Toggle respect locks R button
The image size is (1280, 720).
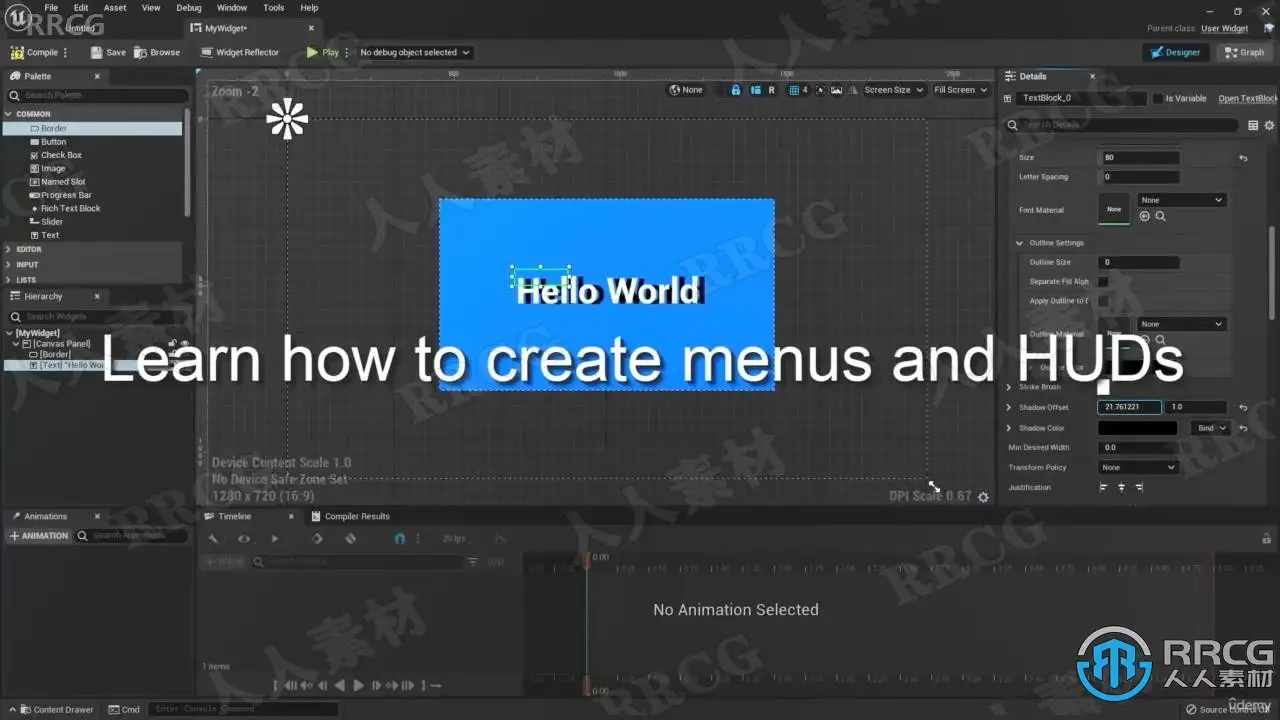[x=771, y=90]
